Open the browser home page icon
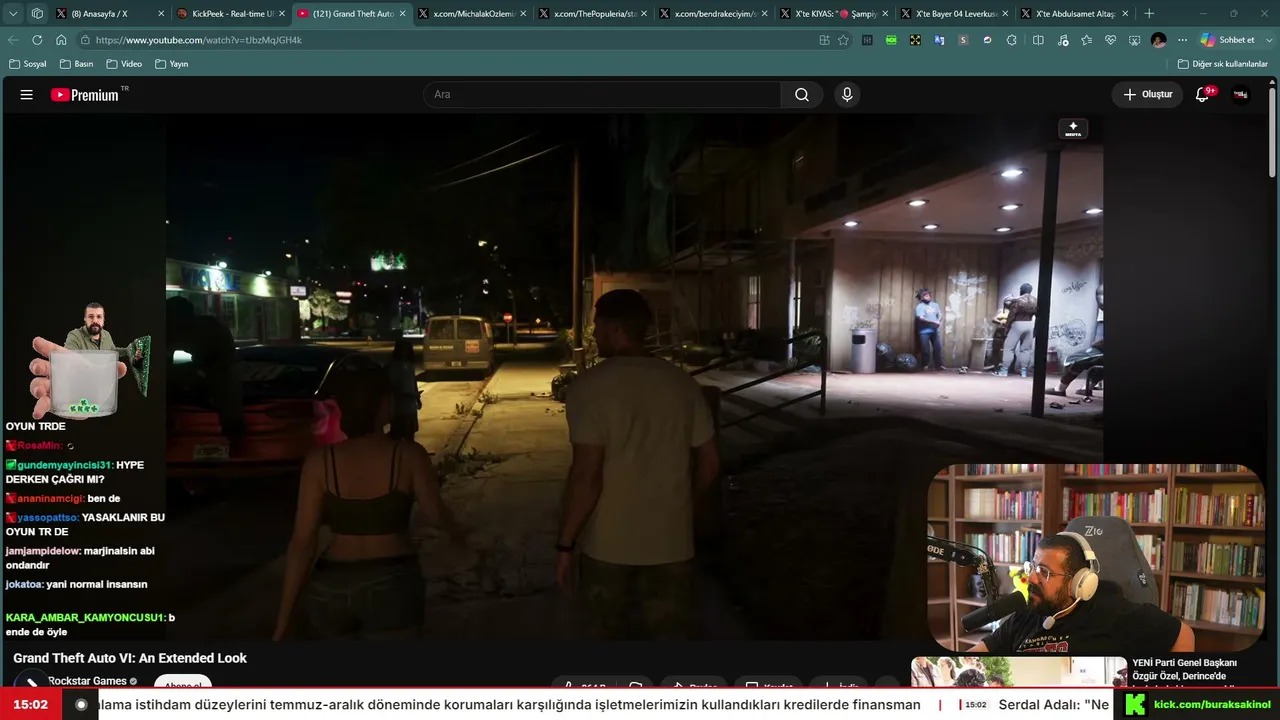Viewport: 1280px width, 720px height. tap(61, 40)
